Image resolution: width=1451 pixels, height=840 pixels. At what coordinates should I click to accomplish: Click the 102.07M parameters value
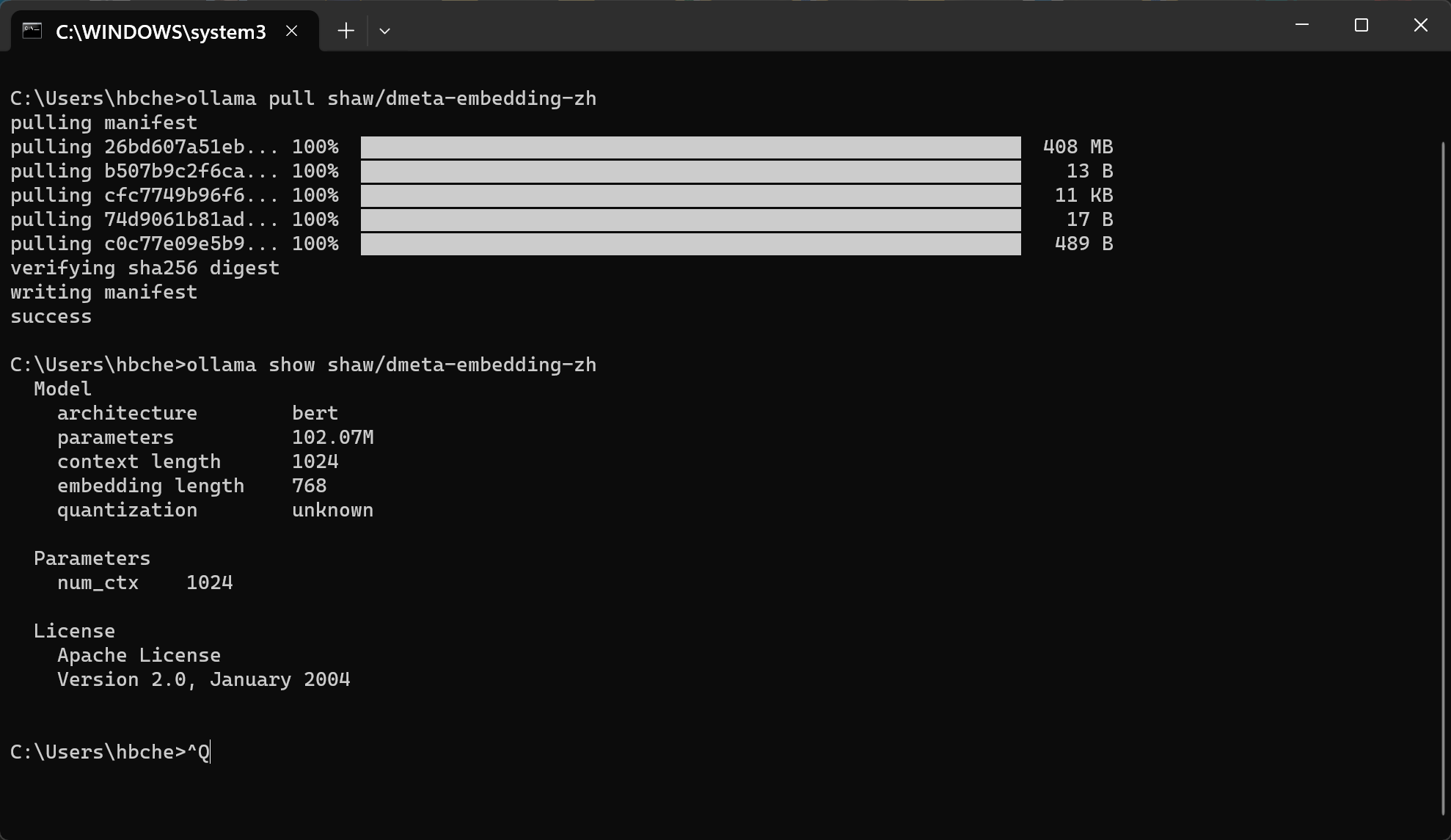click(x=332, y=437)
